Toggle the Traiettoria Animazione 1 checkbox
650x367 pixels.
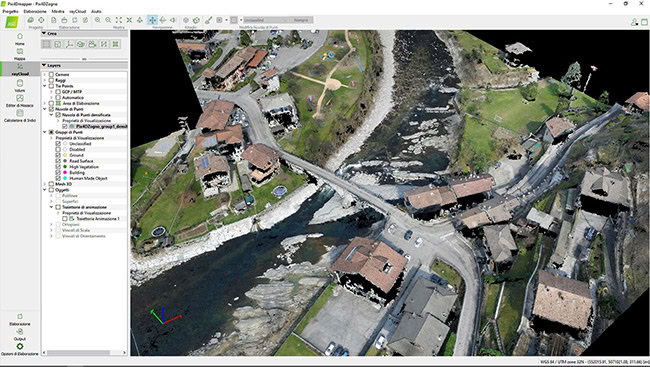(65, 219)
